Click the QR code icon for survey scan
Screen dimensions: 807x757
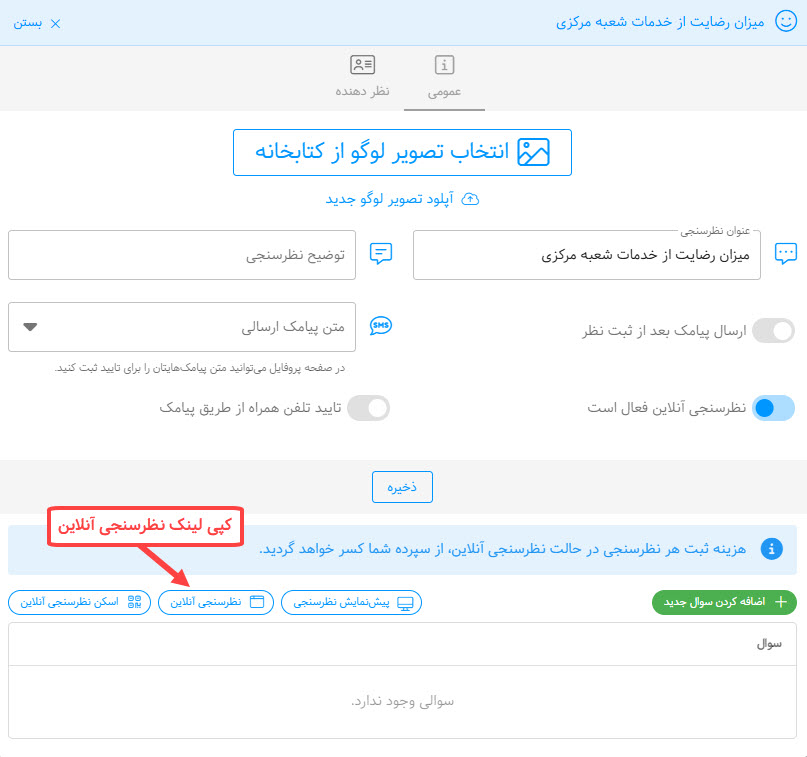click(135, 602)
